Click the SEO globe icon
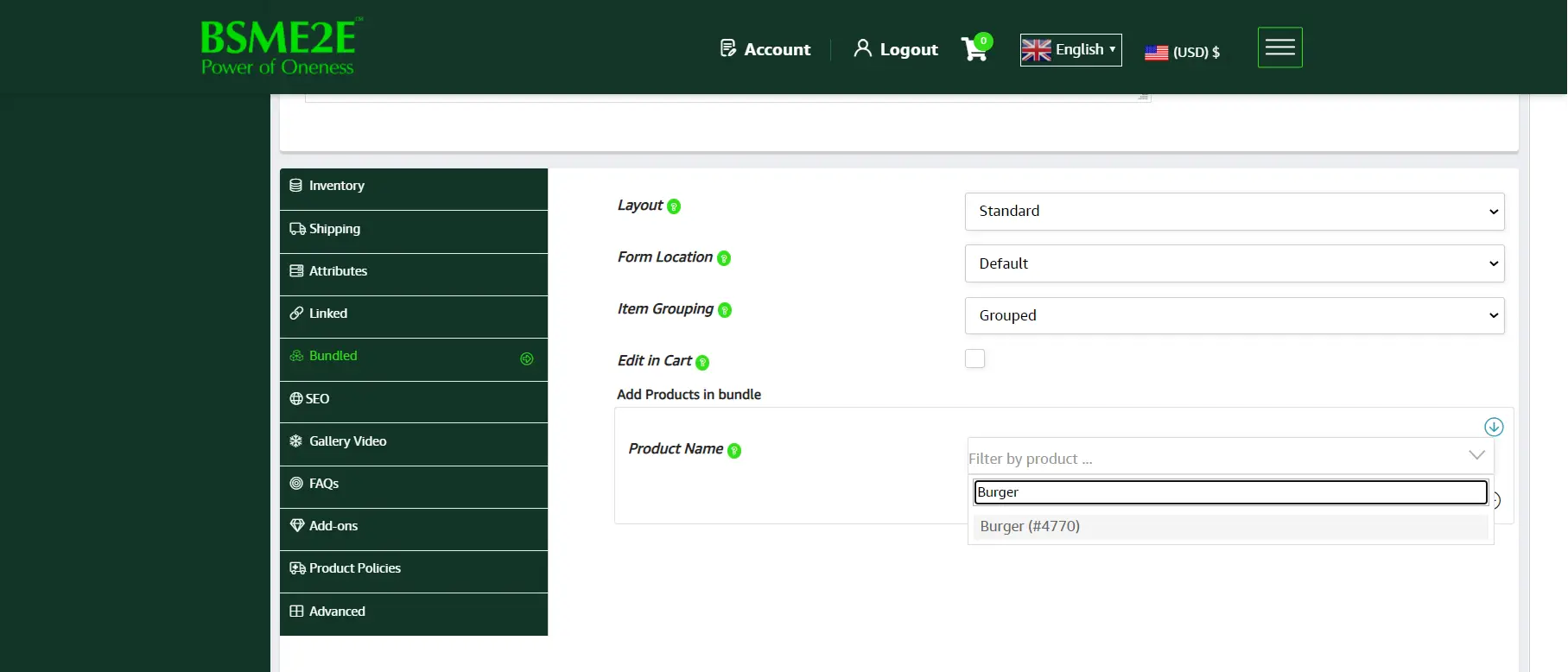Screen dimensions: 1568x672 (x=296, y=399)
